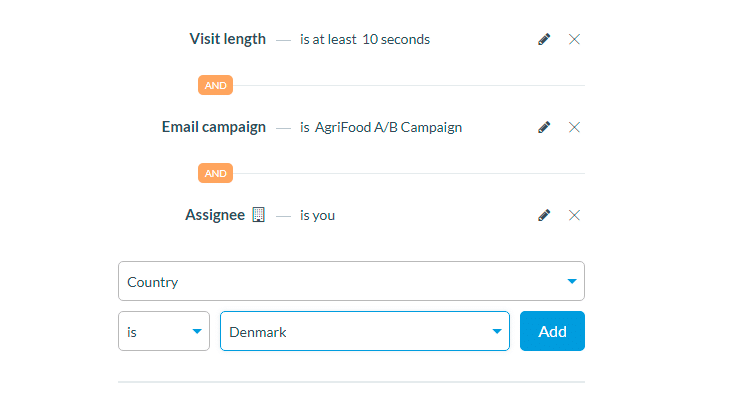Click the 'is you' condition text

[x=317, y=215]
